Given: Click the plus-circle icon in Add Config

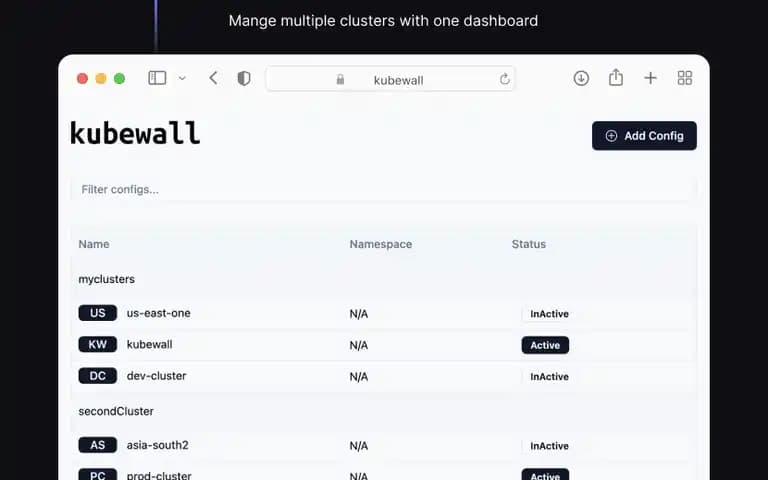Looking at the screenshot, I should pyautogui.click(x=611, y=136).
